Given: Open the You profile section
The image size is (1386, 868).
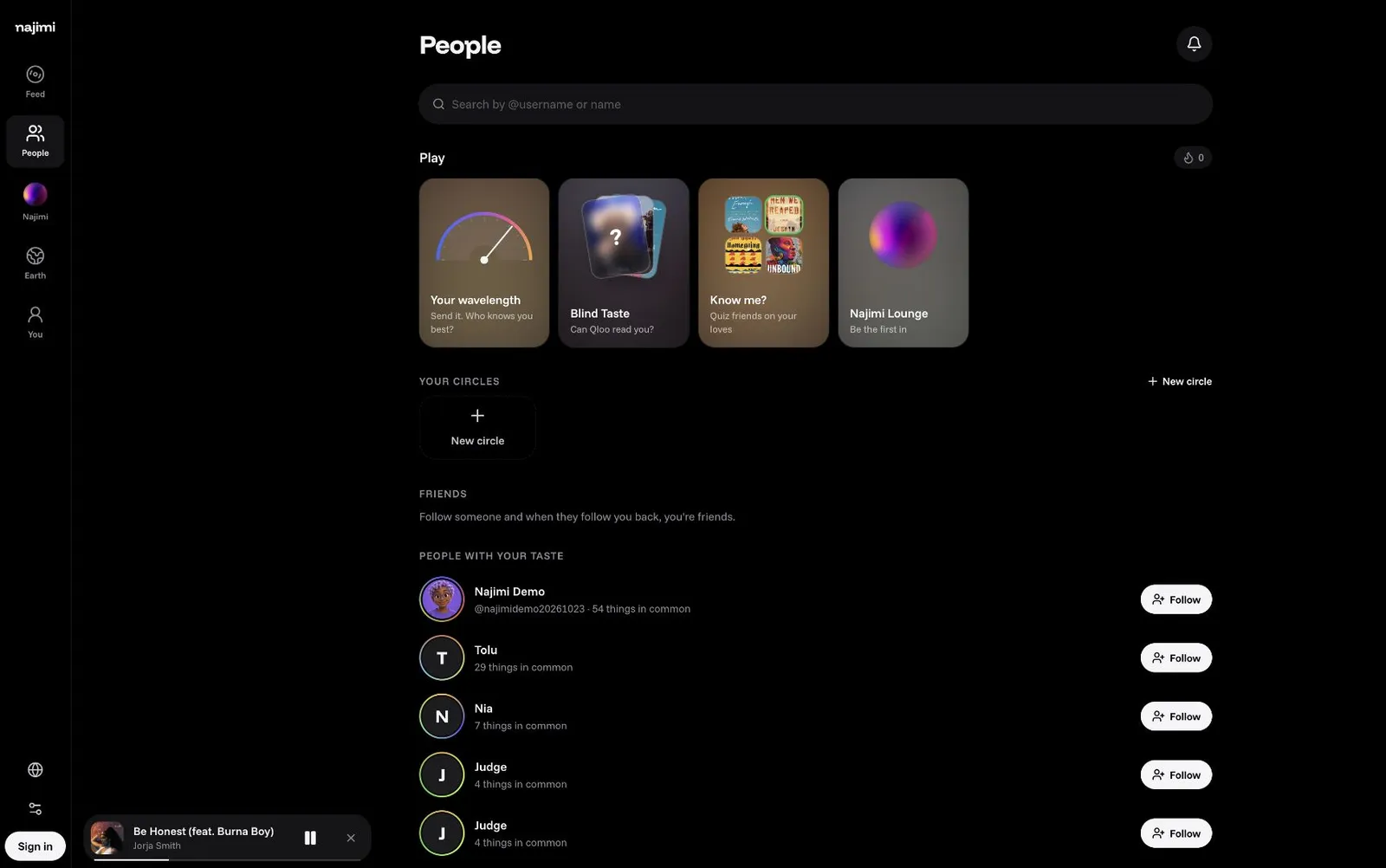Looking at the screenshot, I should [35, 321].
